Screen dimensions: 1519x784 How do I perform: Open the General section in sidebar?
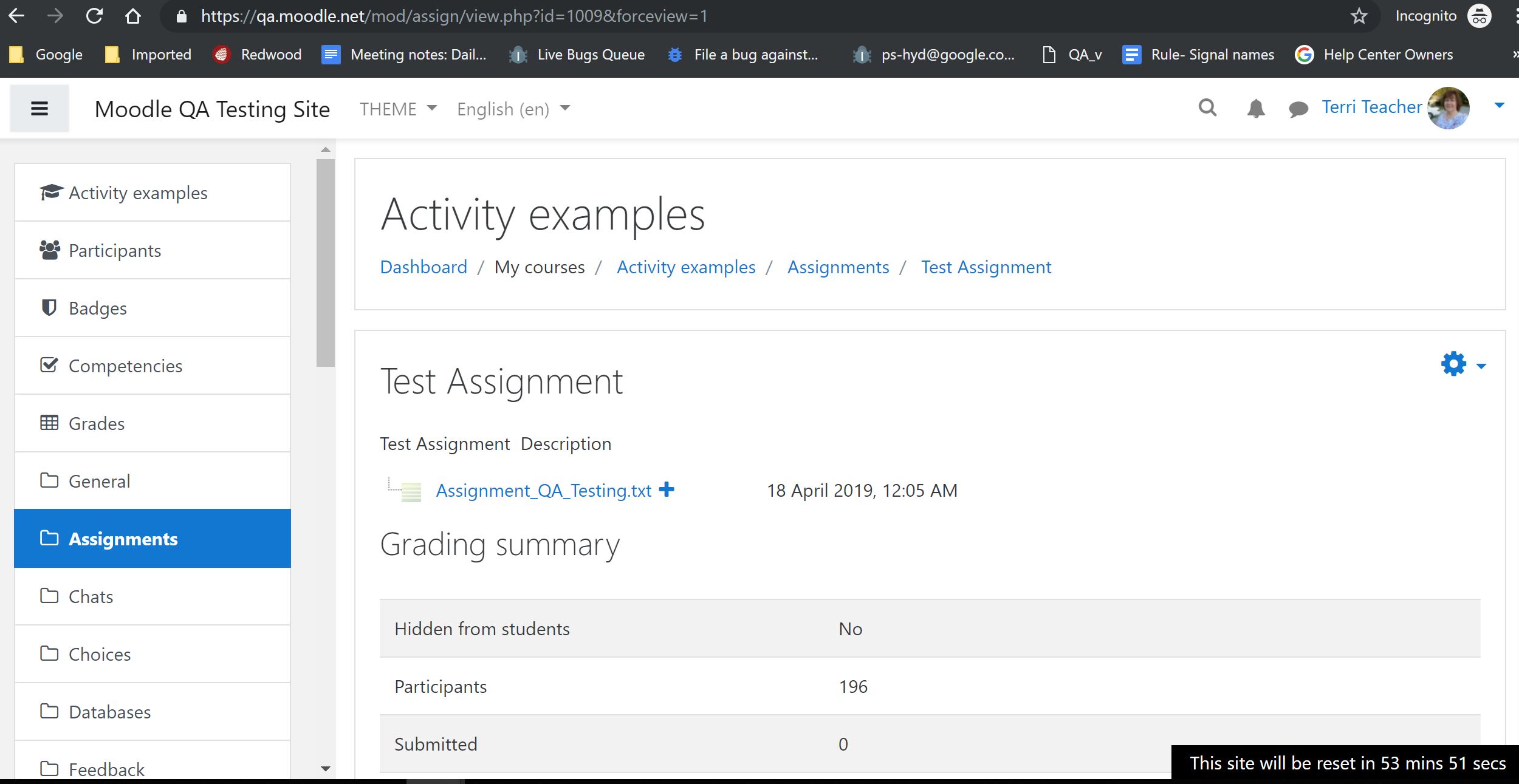pos(153,481)
